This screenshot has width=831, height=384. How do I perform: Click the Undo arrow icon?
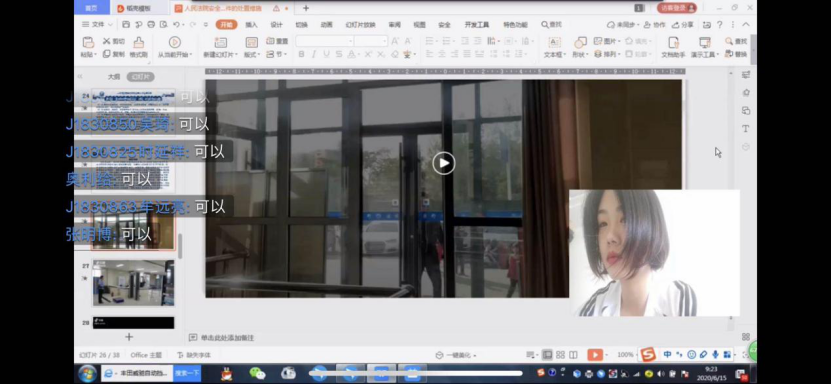(x=176, y=24)
